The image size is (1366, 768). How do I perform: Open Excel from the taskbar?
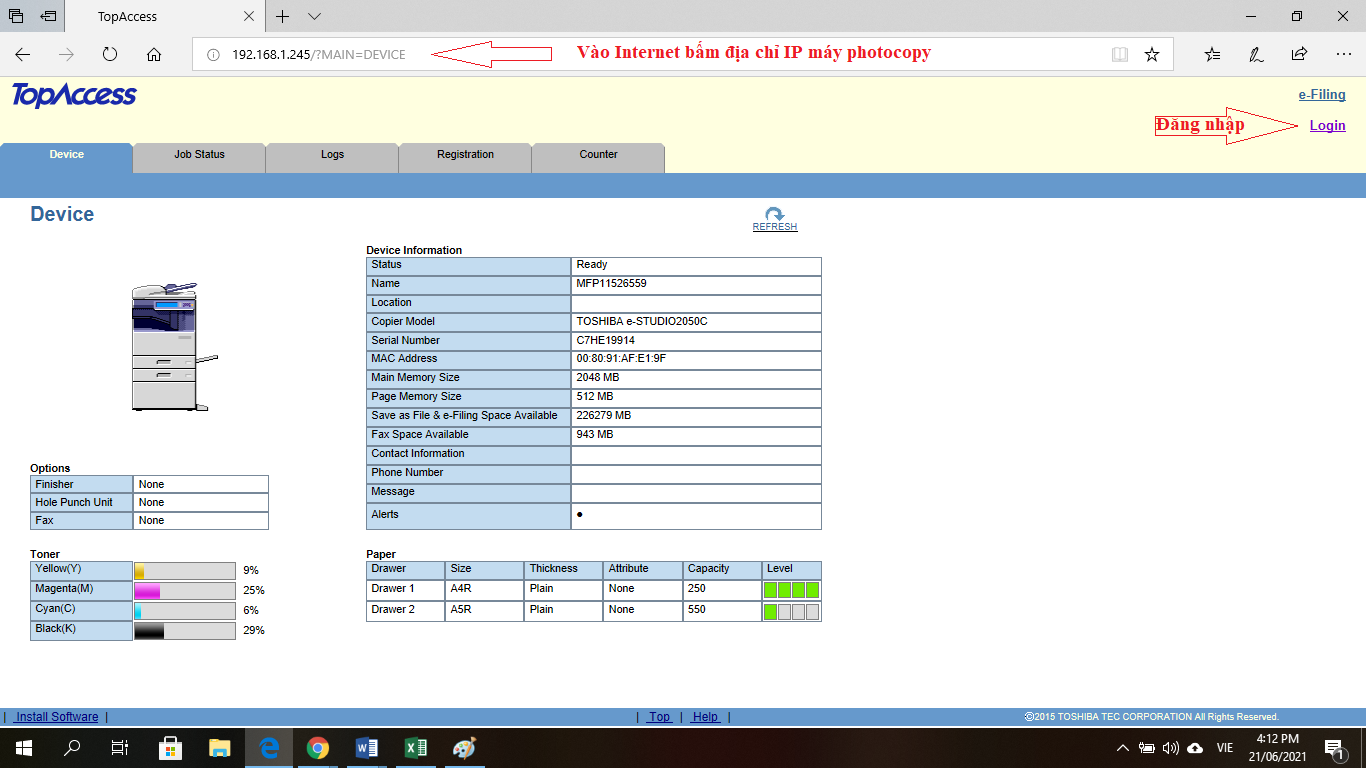tap(415, 747)
